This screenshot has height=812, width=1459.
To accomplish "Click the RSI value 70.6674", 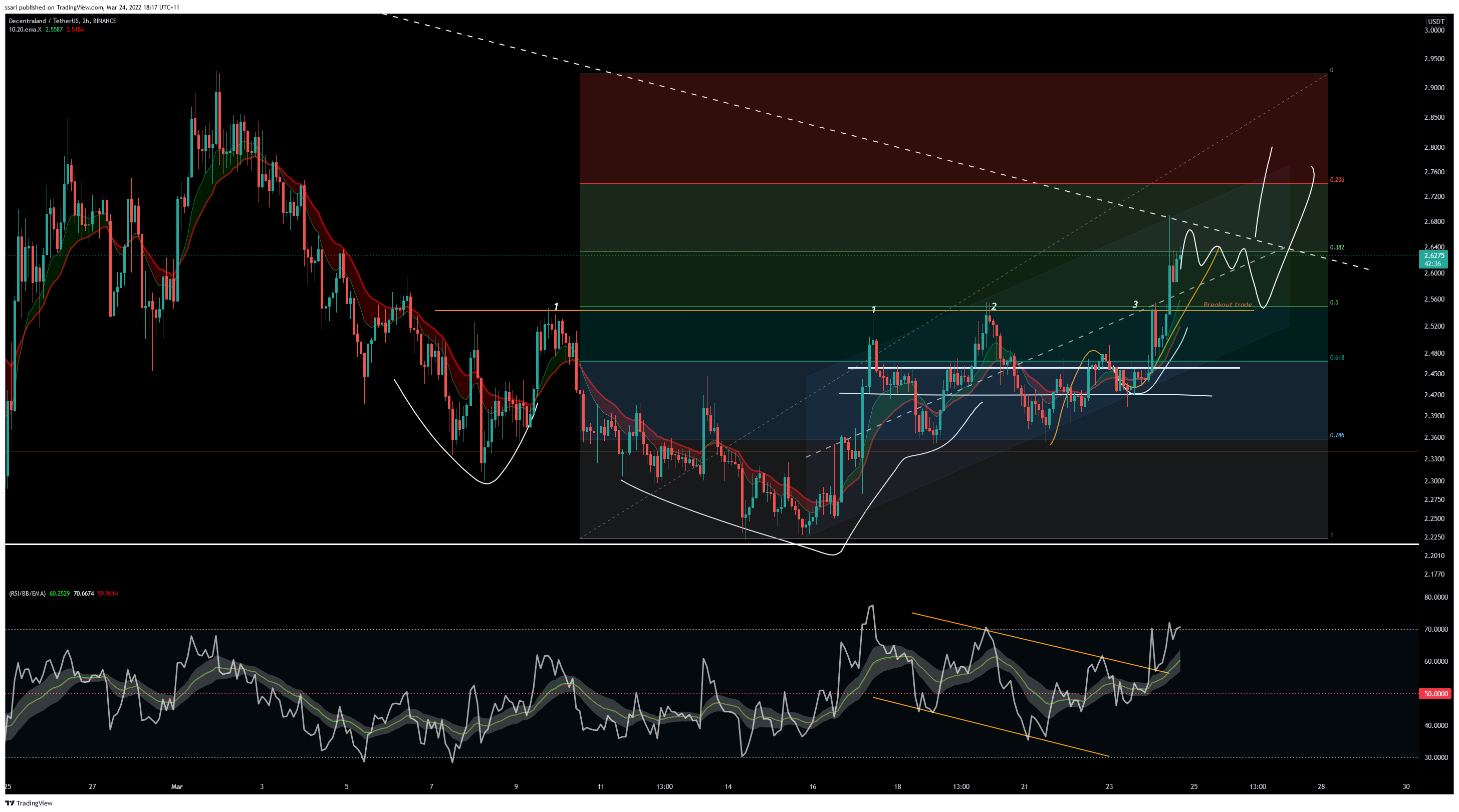I will click(x=84, y=594).
